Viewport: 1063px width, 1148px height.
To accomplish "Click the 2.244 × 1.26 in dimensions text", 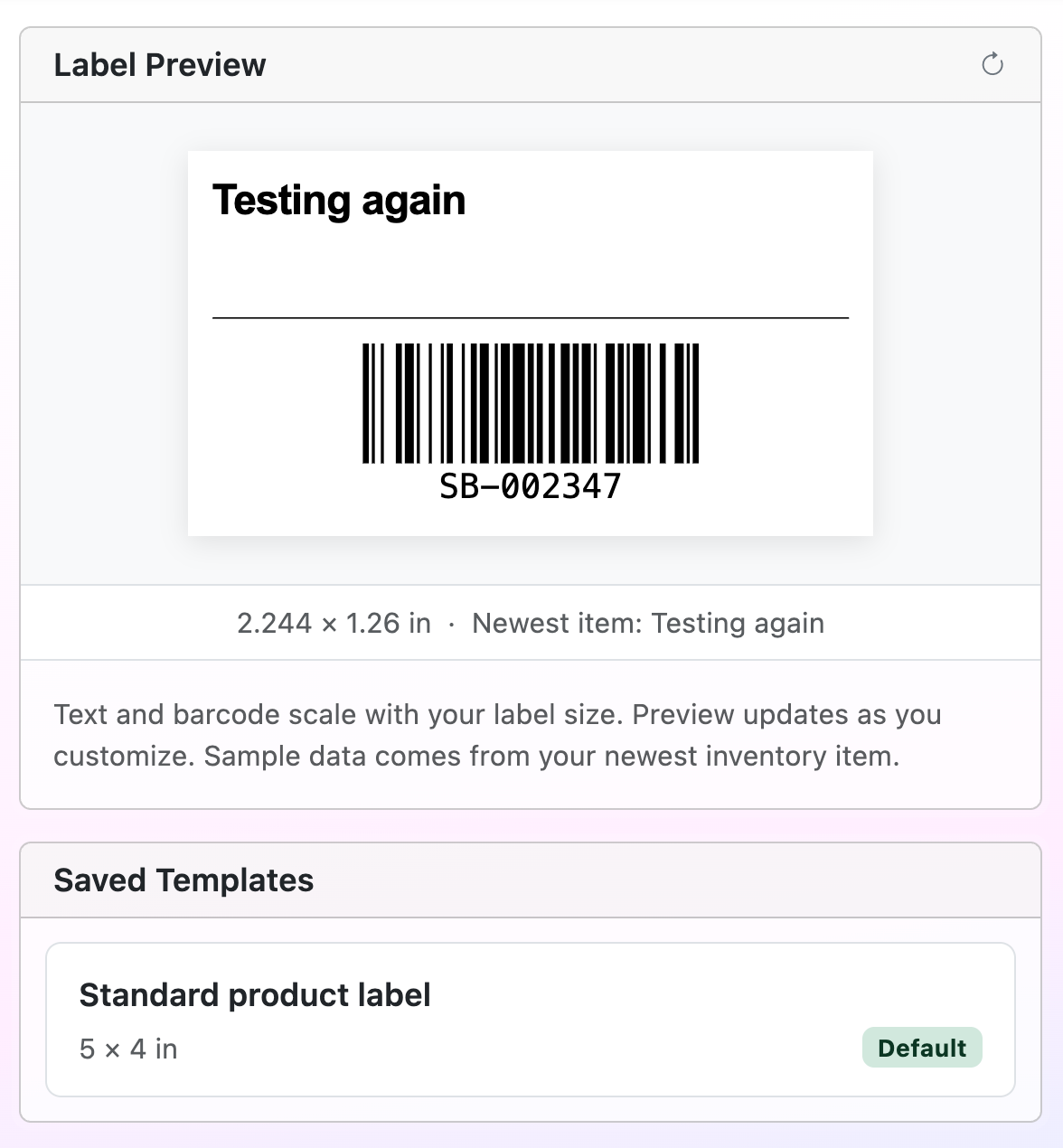I will click(334, 623).
